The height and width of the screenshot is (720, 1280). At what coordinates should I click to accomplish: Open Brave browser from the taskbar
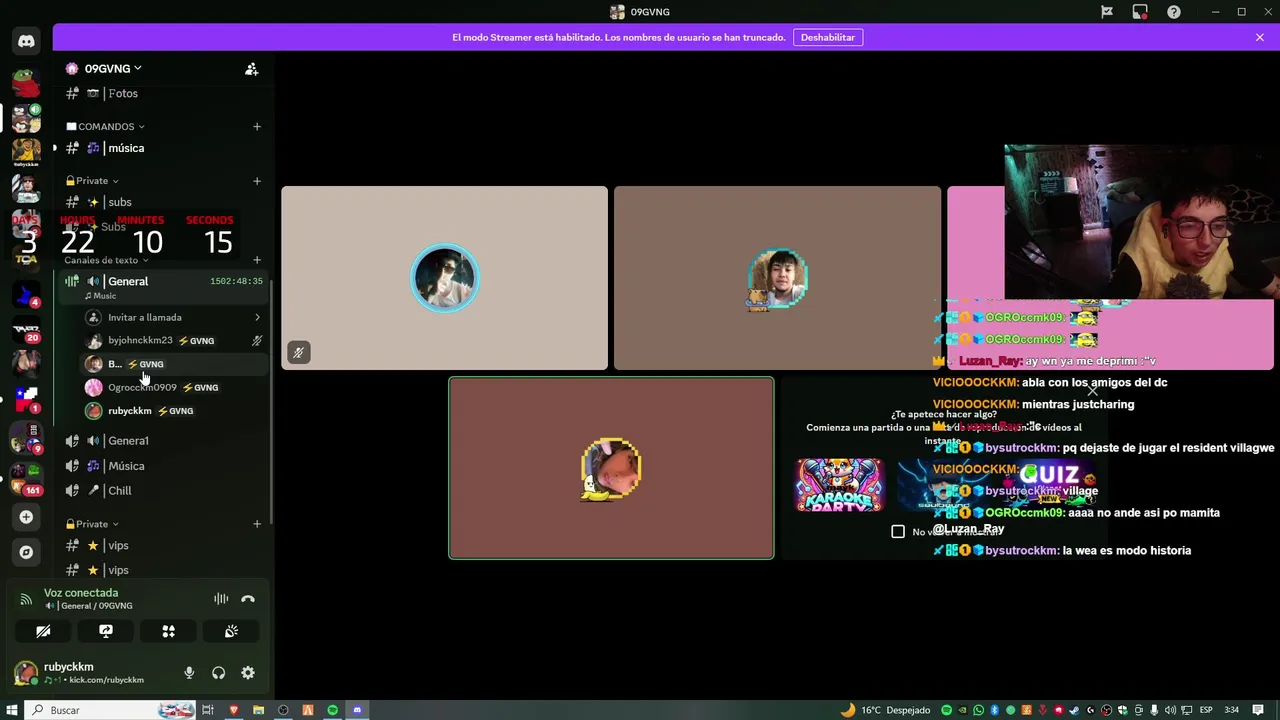click(234, 710)
